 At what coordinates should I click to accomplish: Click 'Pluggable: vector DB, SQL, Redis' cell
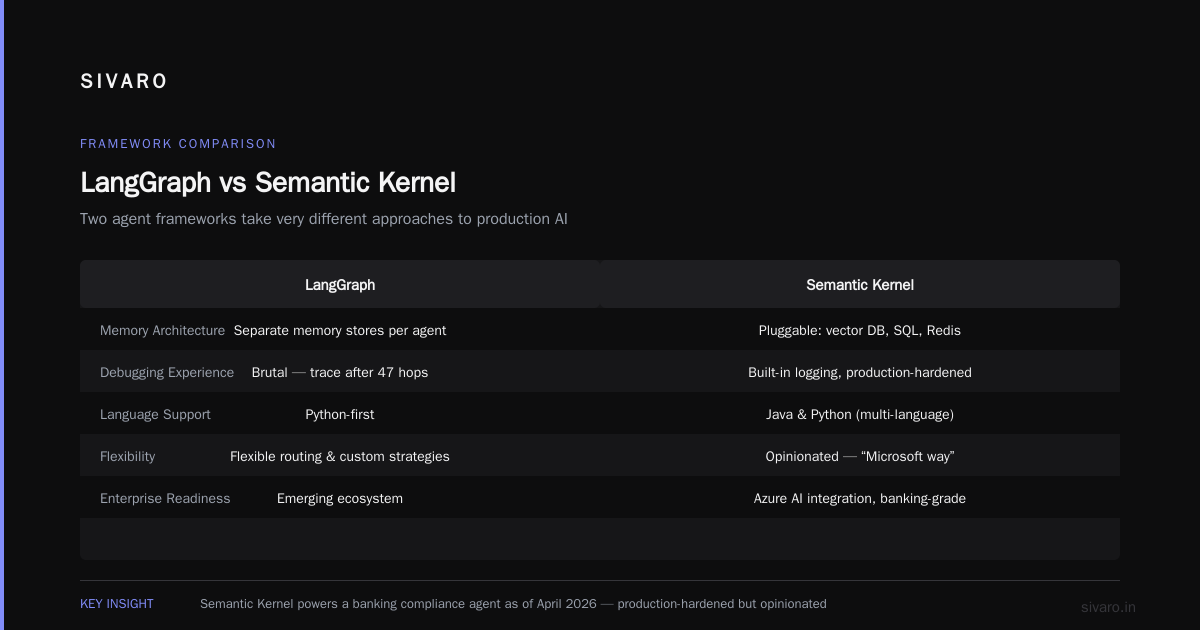tap(860, 330)
